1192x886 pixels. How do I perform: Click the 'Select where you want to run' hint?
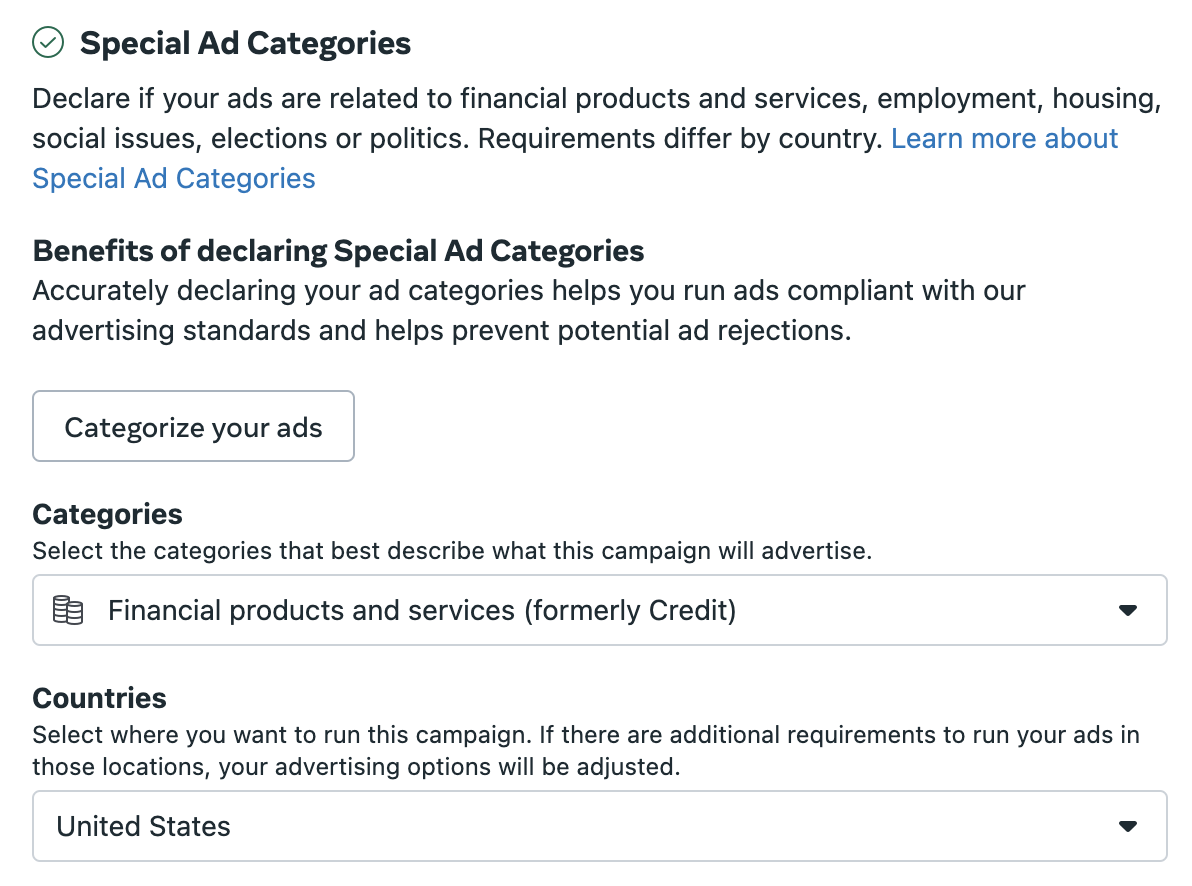click(586, 735)
